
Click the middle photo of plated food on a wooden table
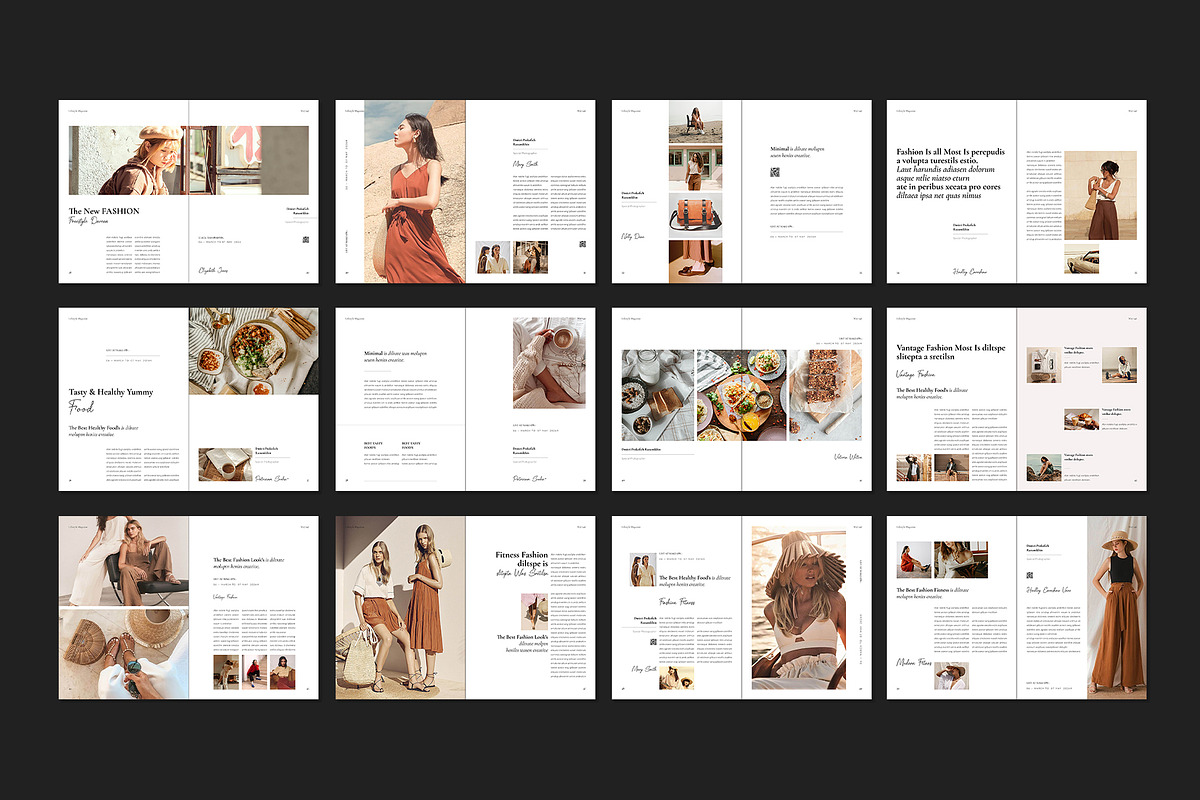[741, 396]
